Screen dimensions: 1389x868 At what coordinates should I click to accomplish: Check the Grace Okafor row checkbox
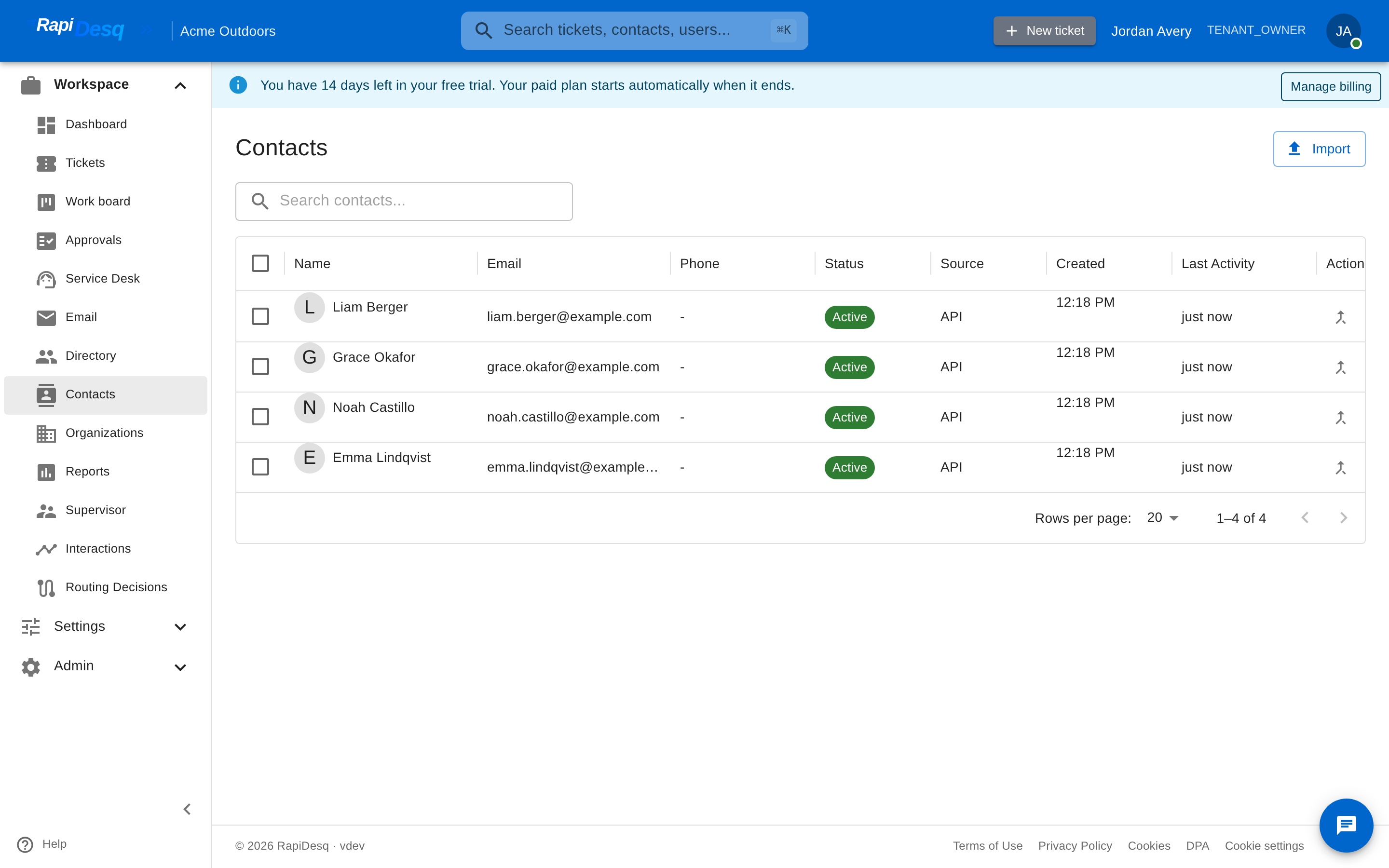coord(260,366)
